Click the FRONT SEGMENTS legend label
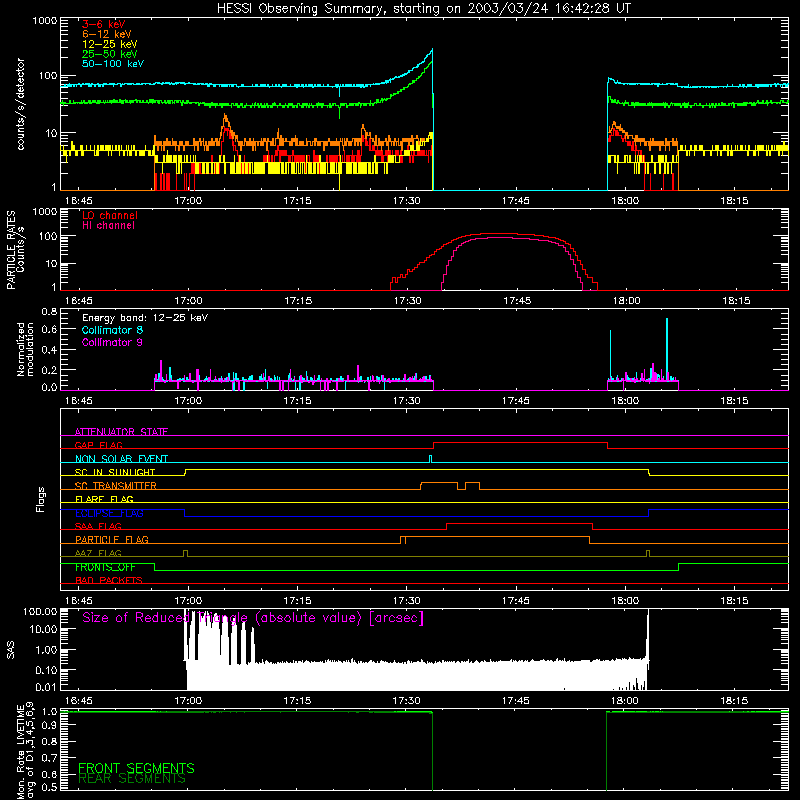 point(136,768)
